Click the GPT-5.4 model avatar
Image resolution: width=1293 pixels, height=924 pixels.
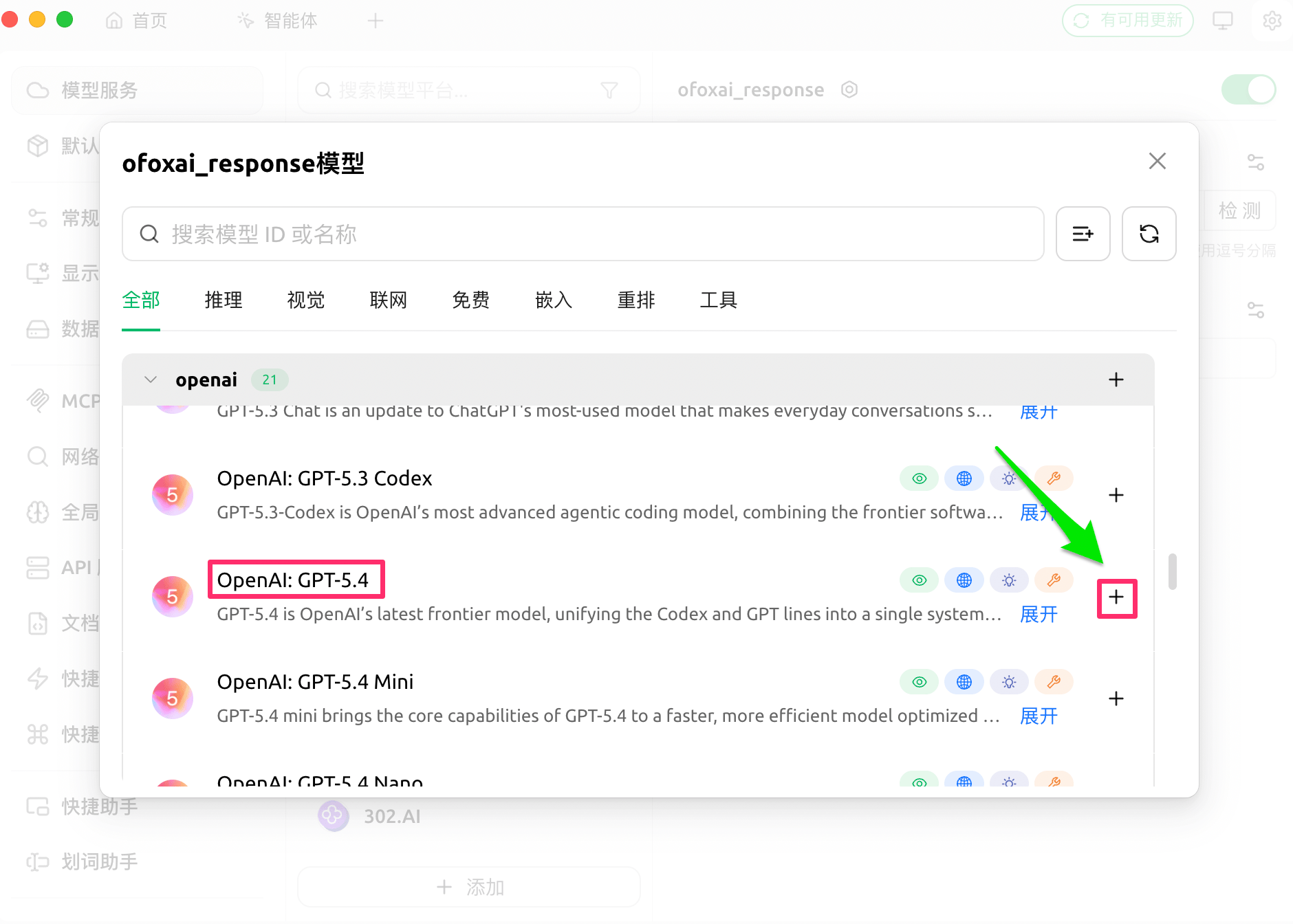pos(173,597)
